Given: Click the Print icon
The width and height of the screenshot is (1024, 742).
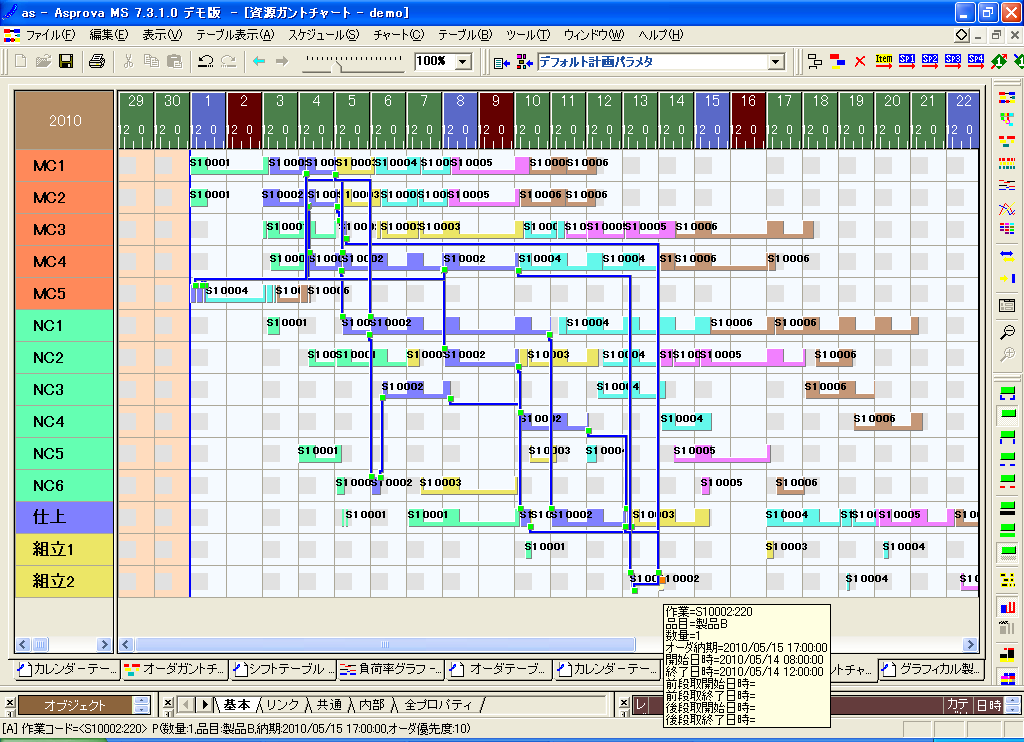Looking at the screenshot, I should [97, 61].
